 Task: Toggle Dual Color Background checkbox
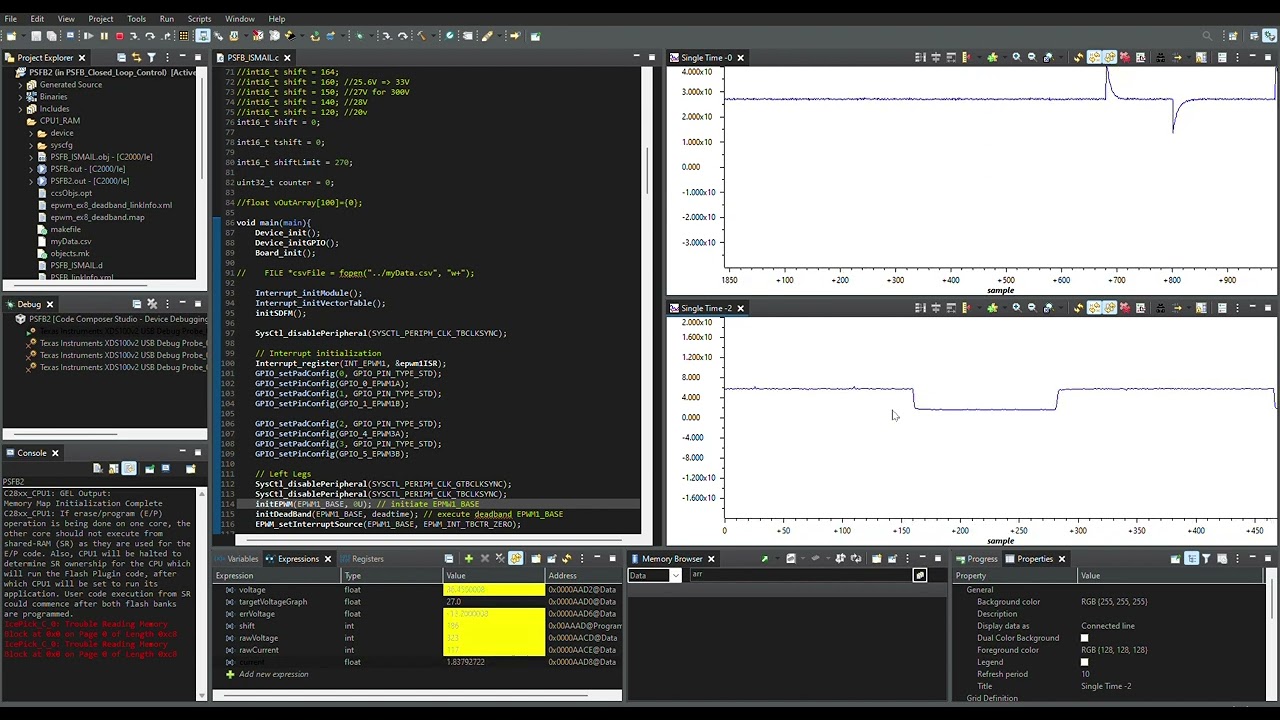[1084, 638]
